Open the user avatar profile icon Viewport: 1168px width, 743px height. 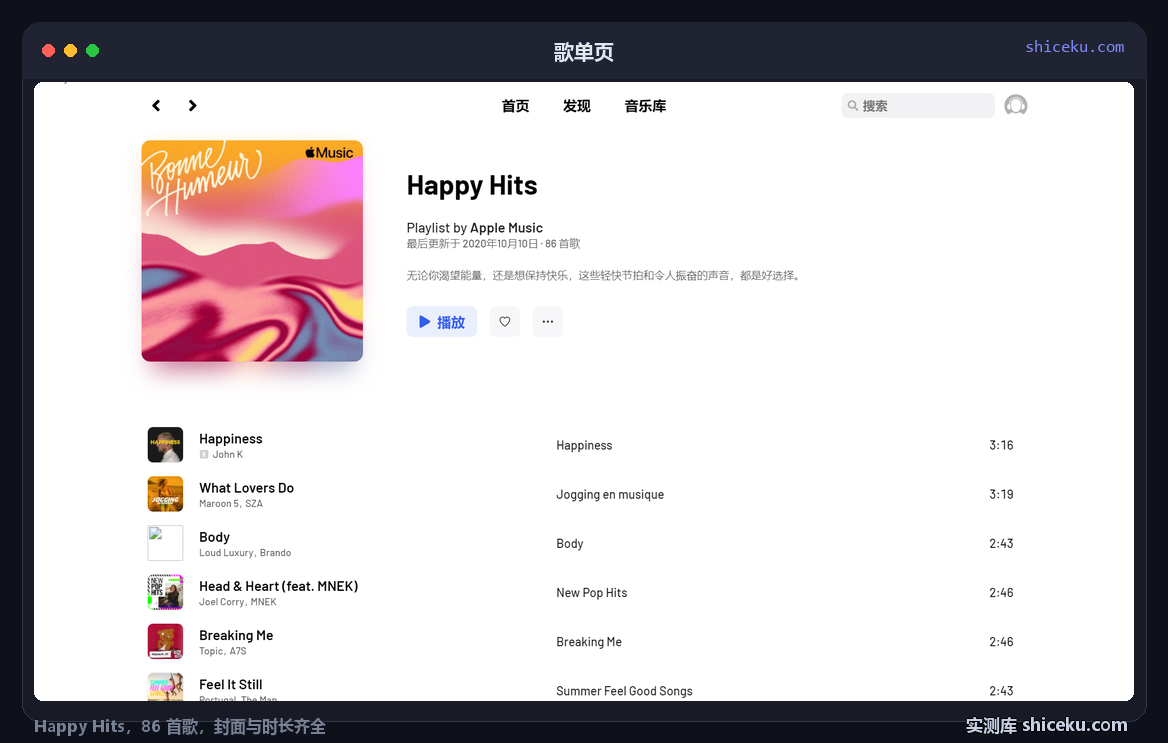[1015, 106]
